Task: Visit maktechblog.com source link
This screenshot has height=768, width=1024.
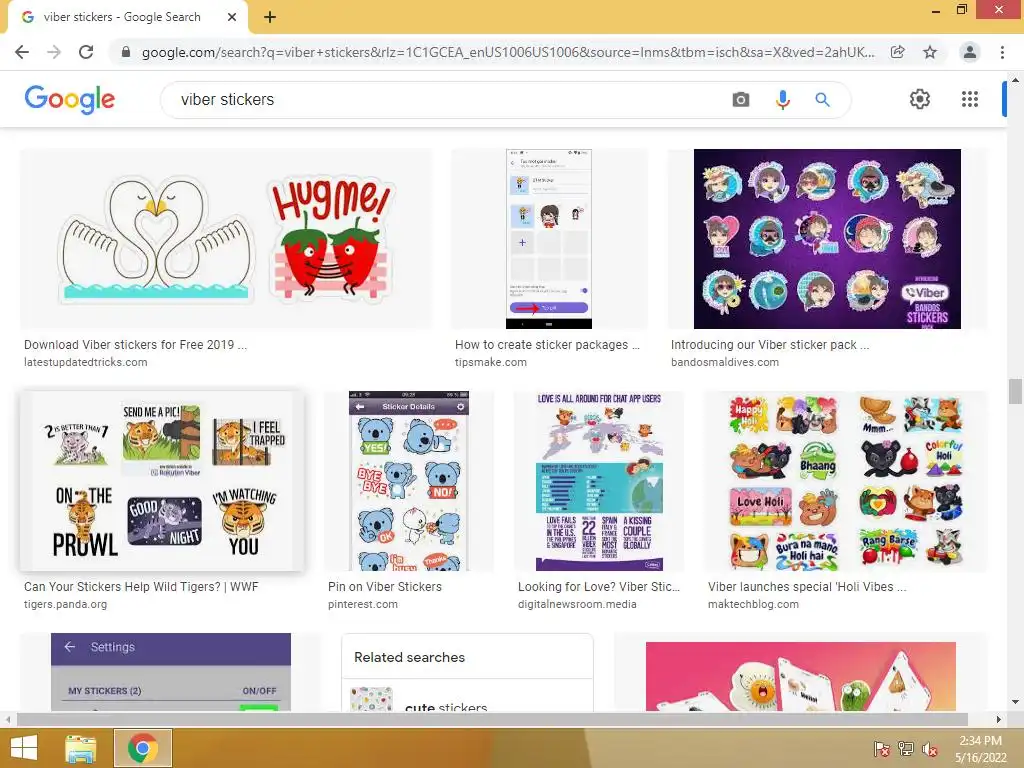Action: pos(753,605)
